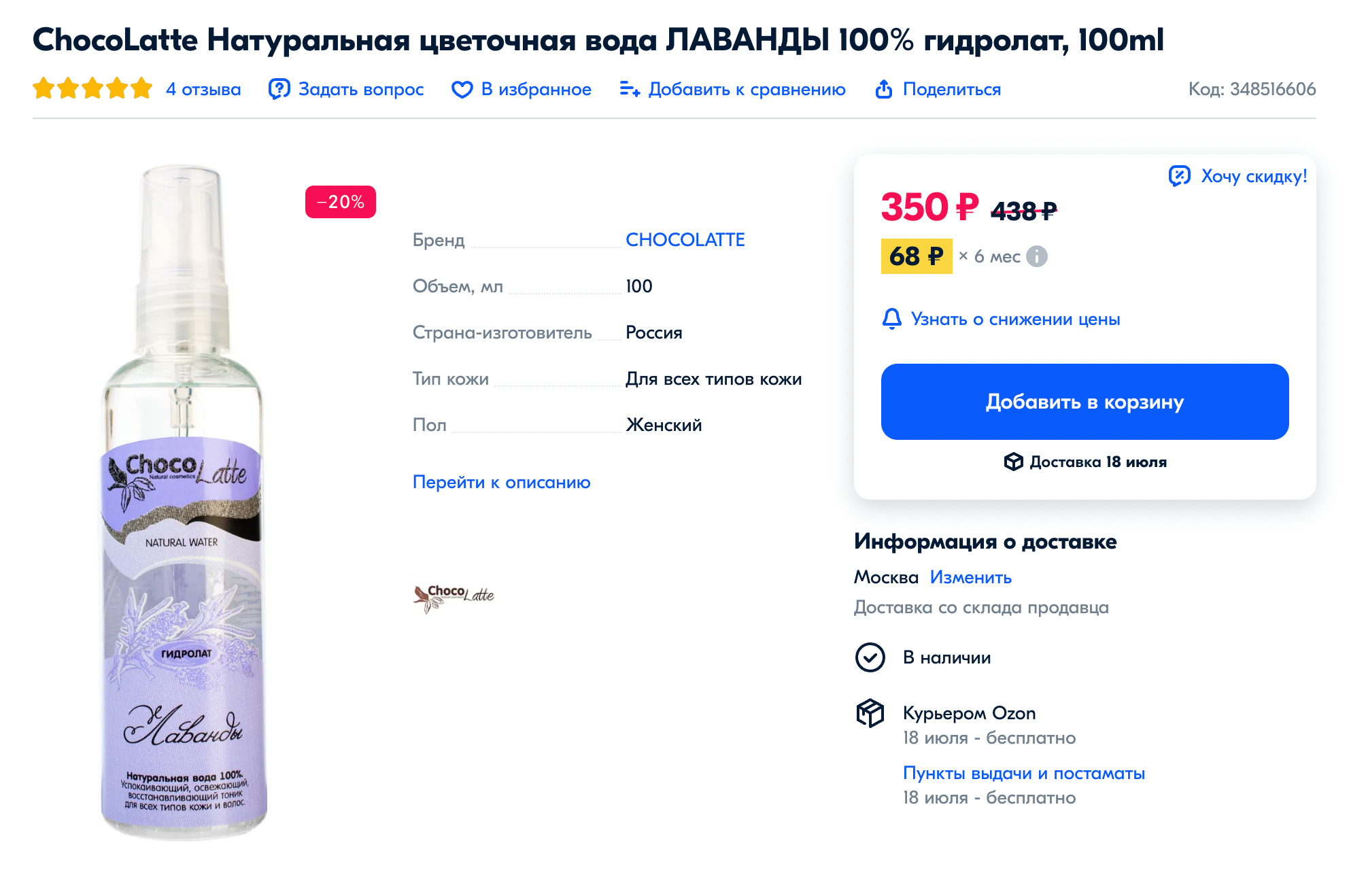The height and width of the screenshot is (896, 1349).
Task: Click the five-star rating icons
Action: tap(92, 88)
